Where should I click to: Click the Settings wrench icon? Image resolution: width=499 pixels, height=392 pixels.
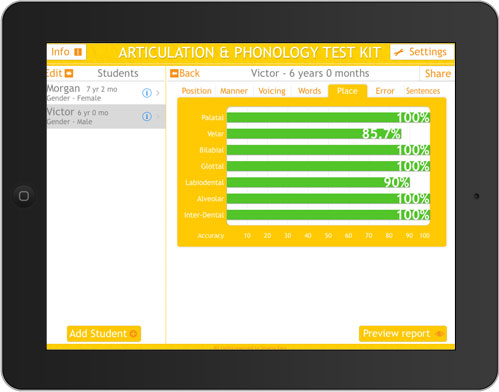[x=399, y=52]
